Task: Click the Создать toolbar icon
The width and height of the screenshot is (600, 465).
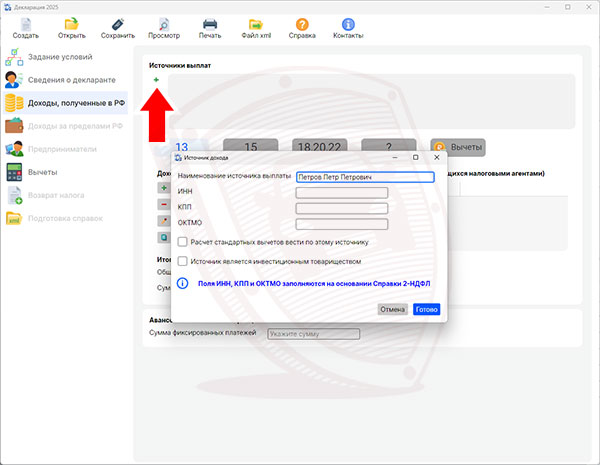Action: [25, 24]
